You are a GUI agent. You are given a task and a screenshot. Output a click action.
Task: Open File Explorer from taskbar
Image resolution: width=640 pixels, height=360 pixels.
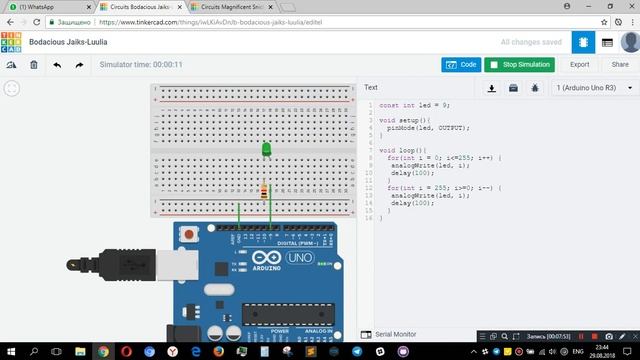coord(80,351)
